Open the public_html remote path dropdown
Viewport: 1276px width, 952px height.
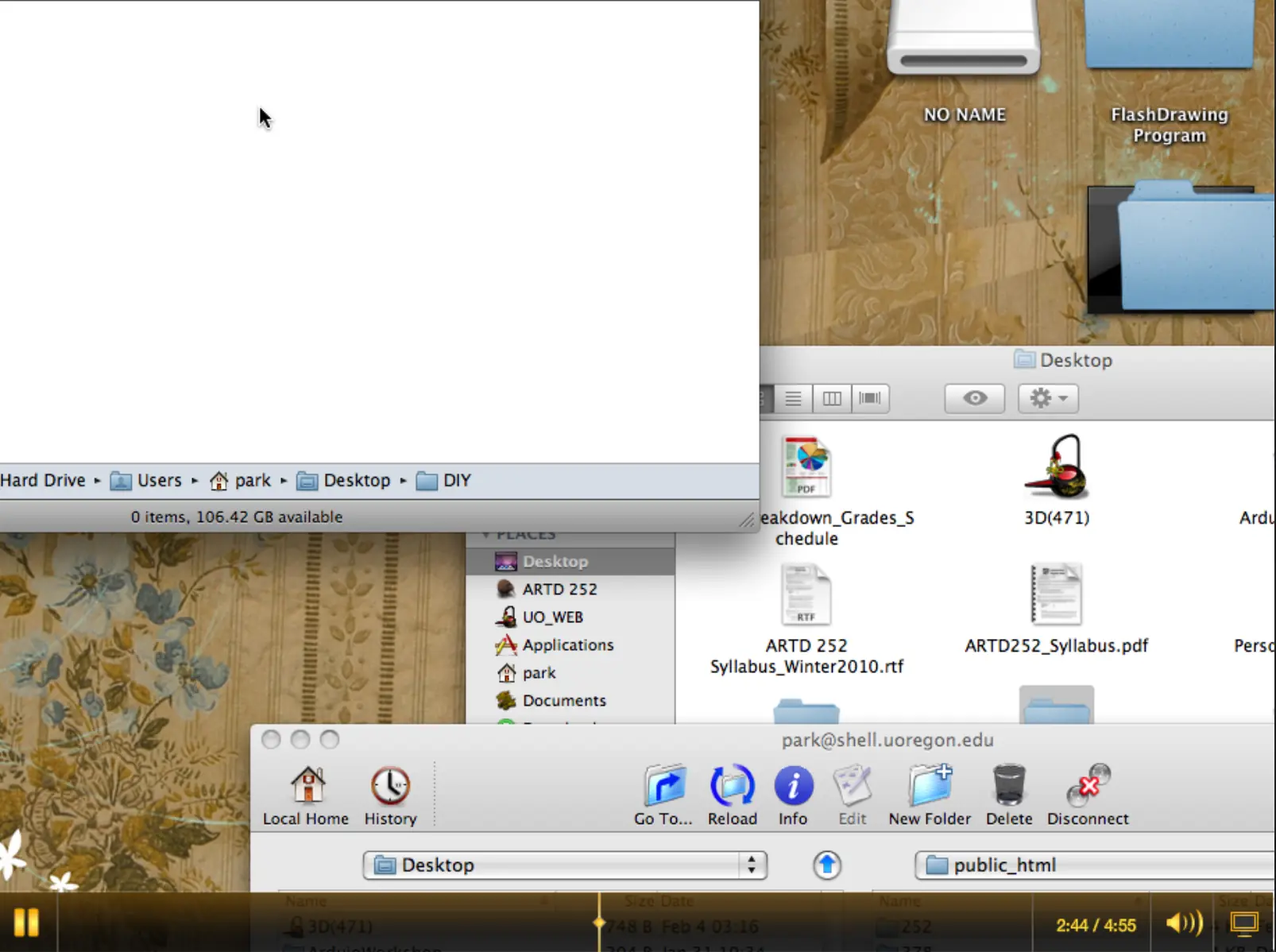click(1095, 865)
